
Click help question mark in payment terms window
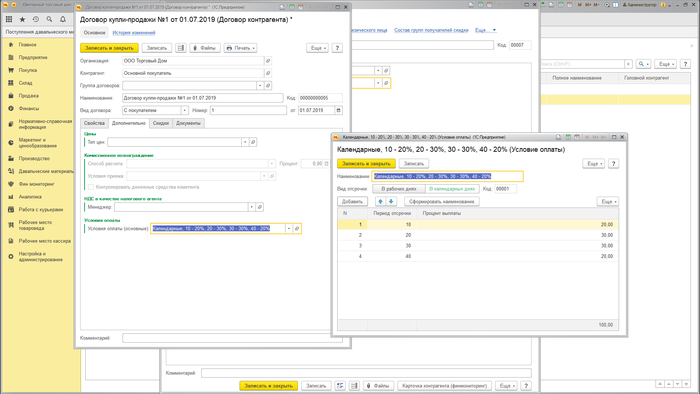[x=613, y=164]
